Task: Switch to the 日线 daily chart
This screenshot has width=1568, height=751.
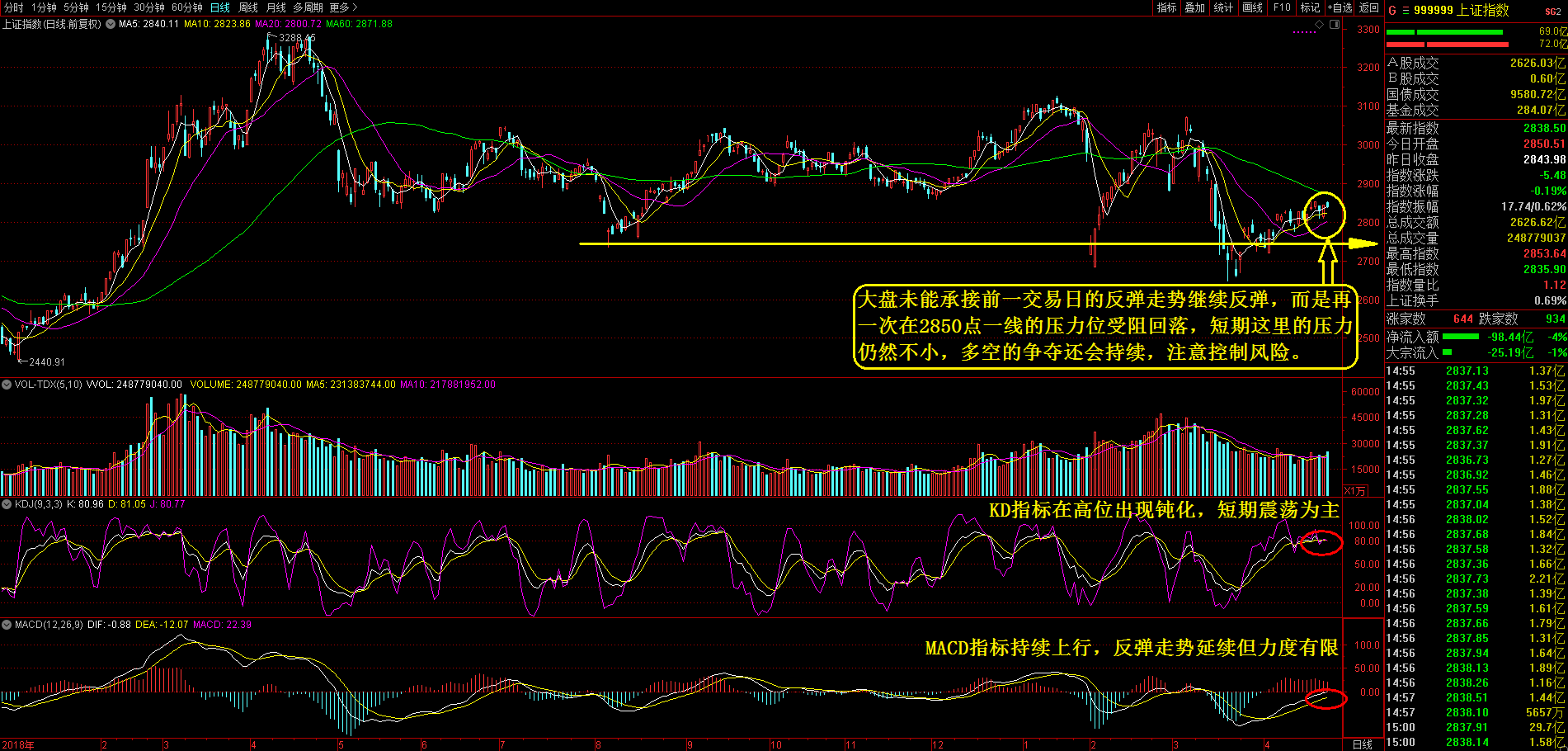Action: 220,7
